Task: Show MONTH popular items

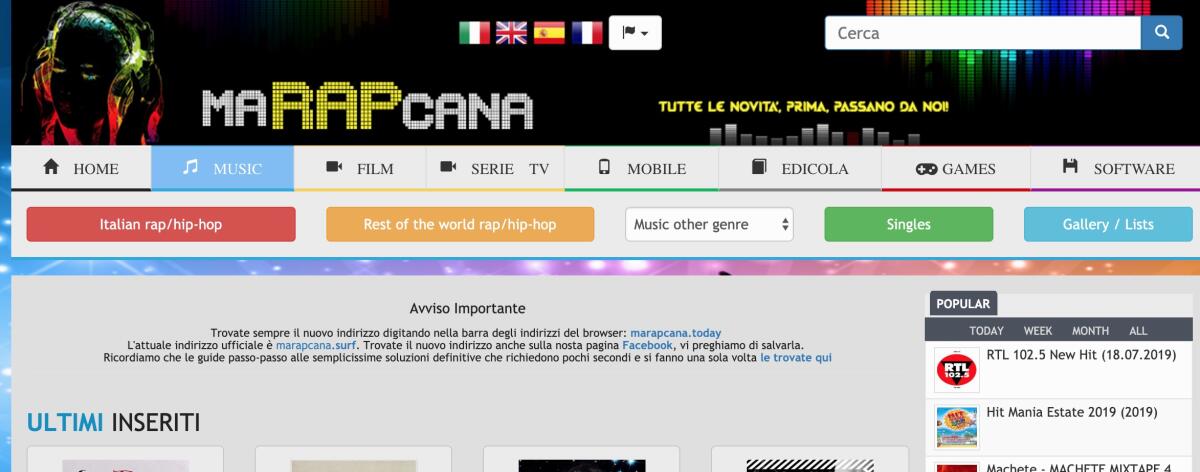Action: (x=1090, y=330)
